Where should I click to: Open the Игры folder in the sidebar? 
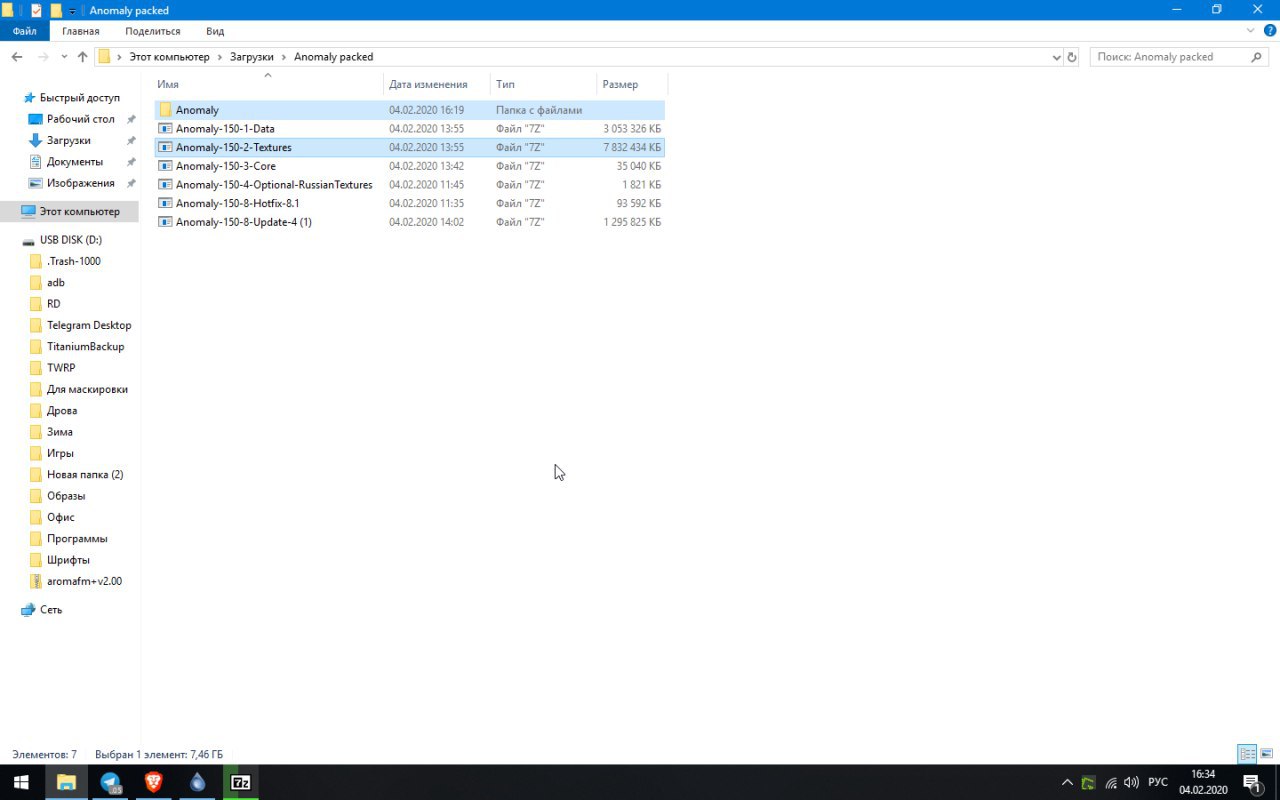pos(60,453)
